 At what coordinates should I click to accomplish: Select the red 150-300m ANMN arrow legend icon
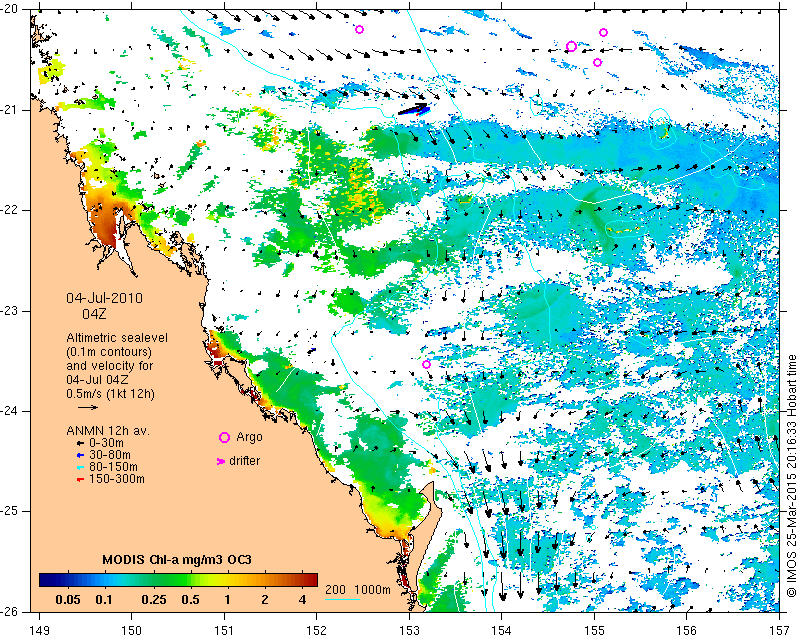pos(80,480)
